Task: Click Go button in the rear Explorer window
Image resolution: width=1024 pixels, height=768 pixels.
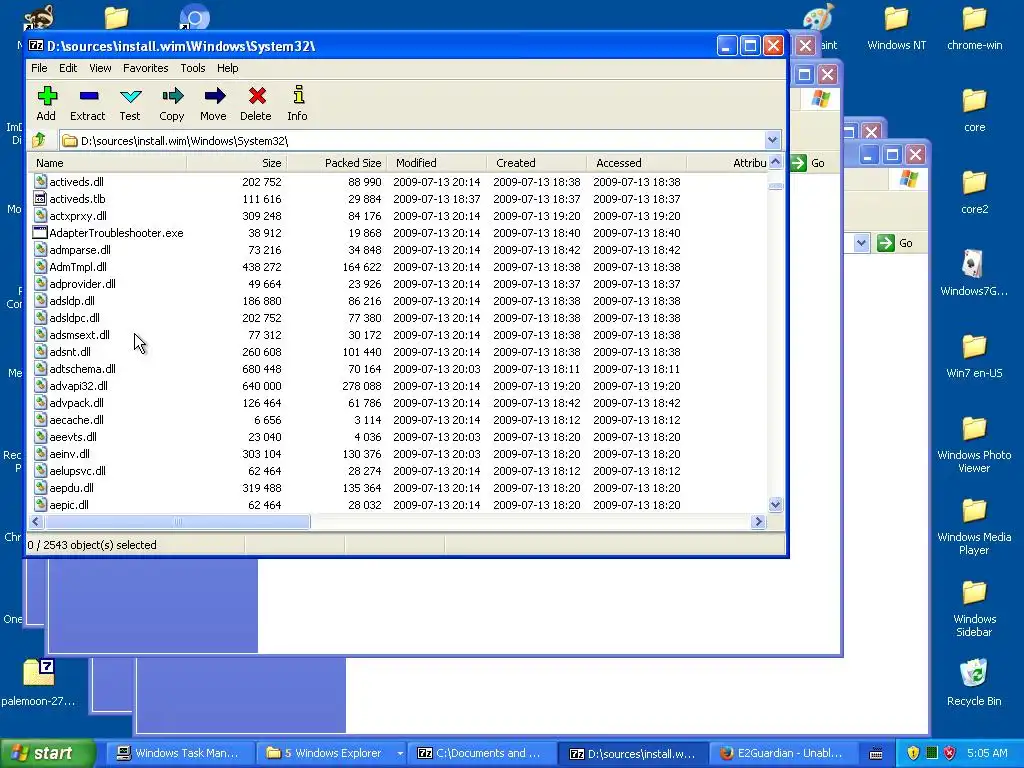Action: pyautogui.click(x=895, y=243)
